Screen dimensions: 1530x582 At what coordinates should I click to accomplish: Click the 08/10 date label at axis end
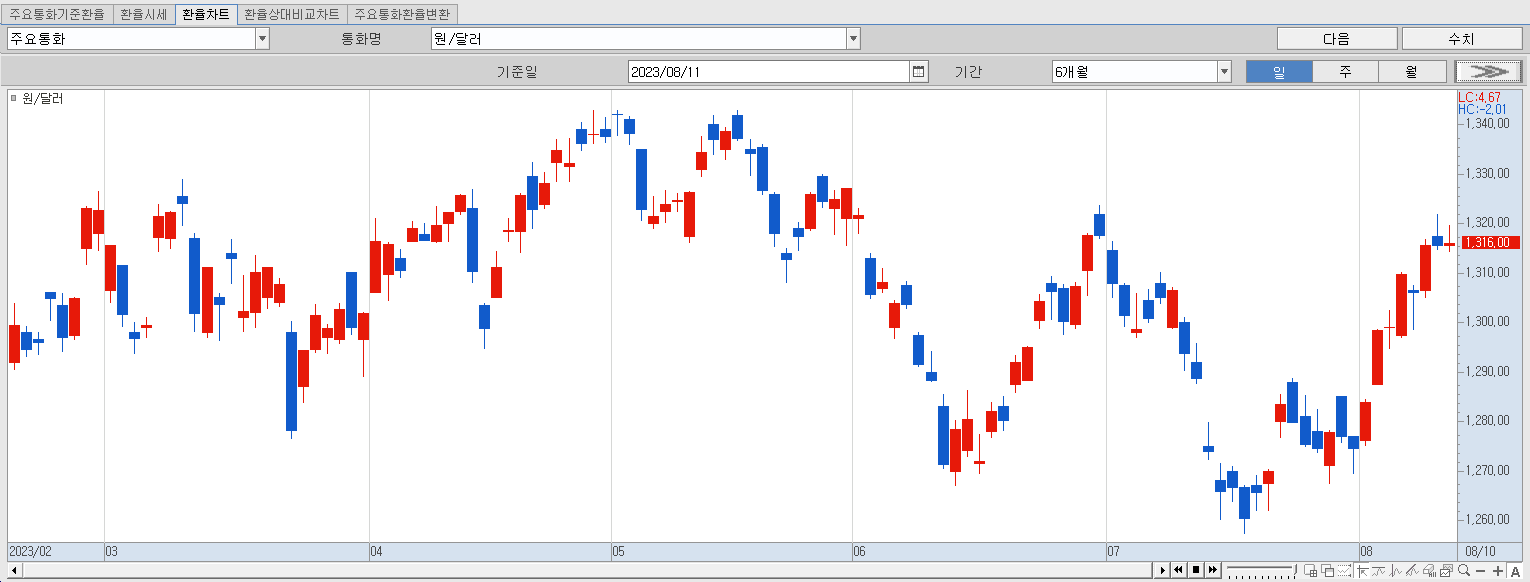(x=1480, y=551)
